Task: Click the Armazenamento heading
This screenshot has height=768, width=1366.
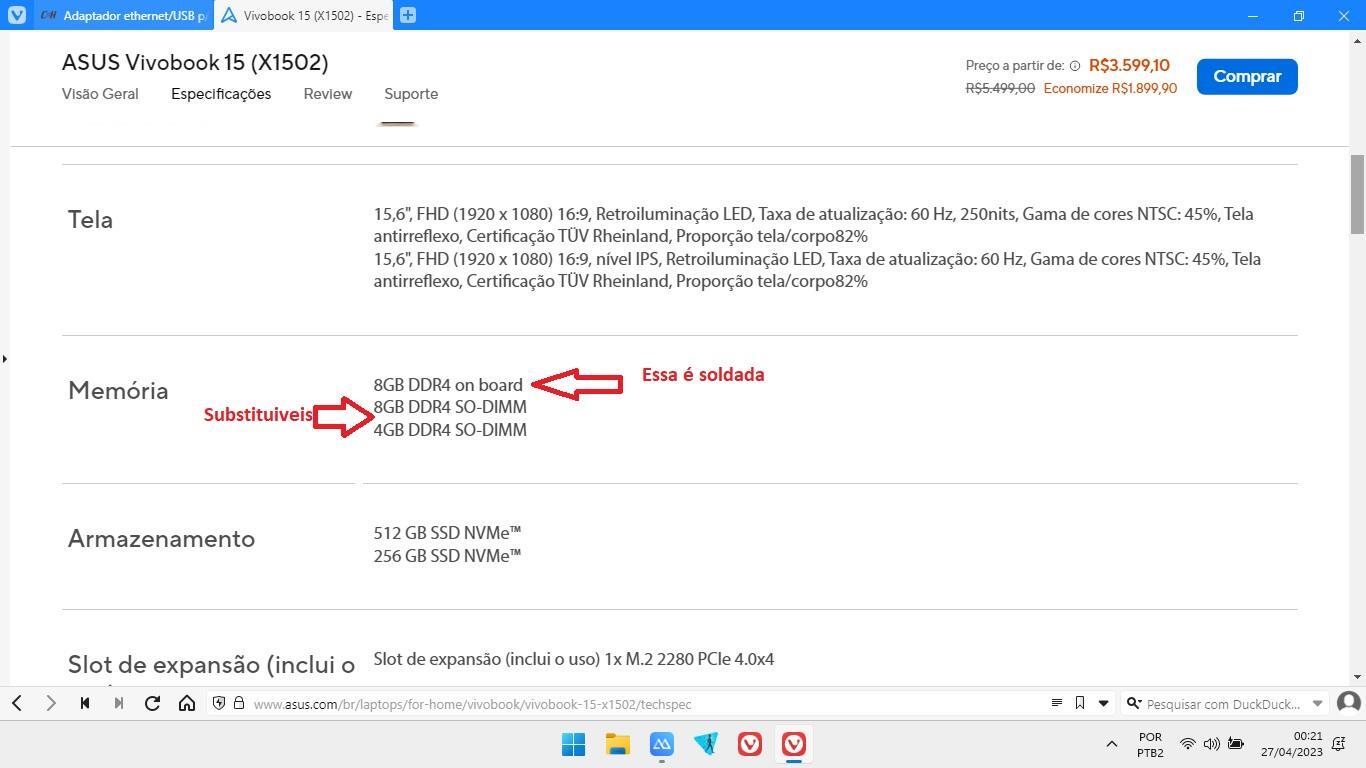Action: (161, 539)
